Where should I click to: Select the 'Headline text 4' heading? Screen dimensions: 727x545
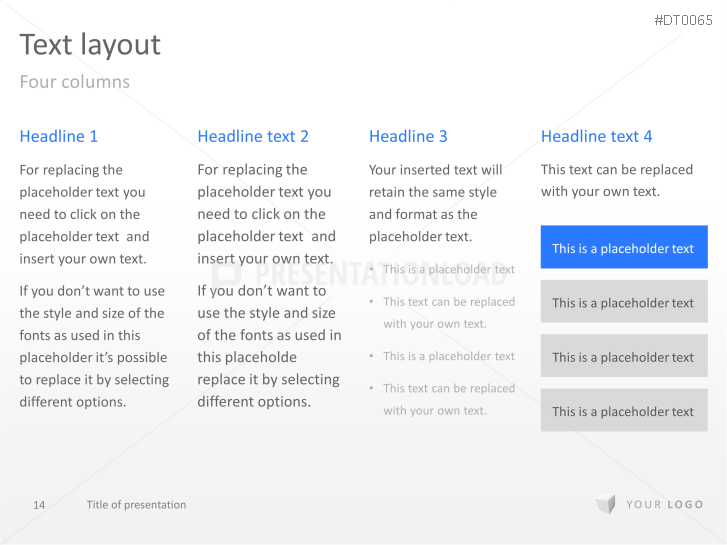[x=596, y=136]
